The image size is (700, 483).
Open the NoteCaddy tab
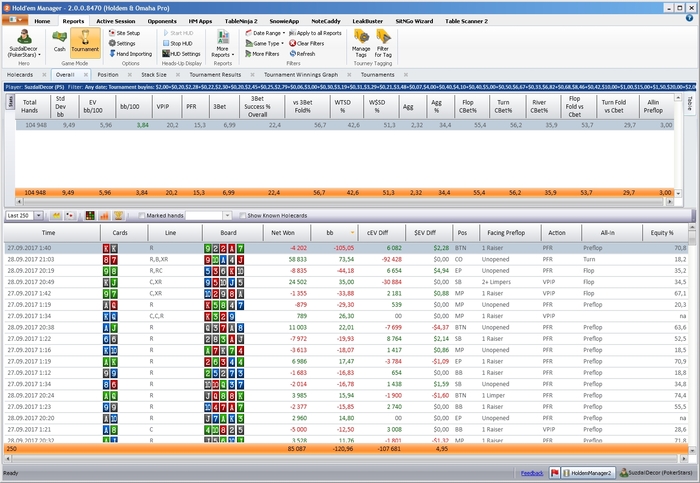(x=326, y=21)
